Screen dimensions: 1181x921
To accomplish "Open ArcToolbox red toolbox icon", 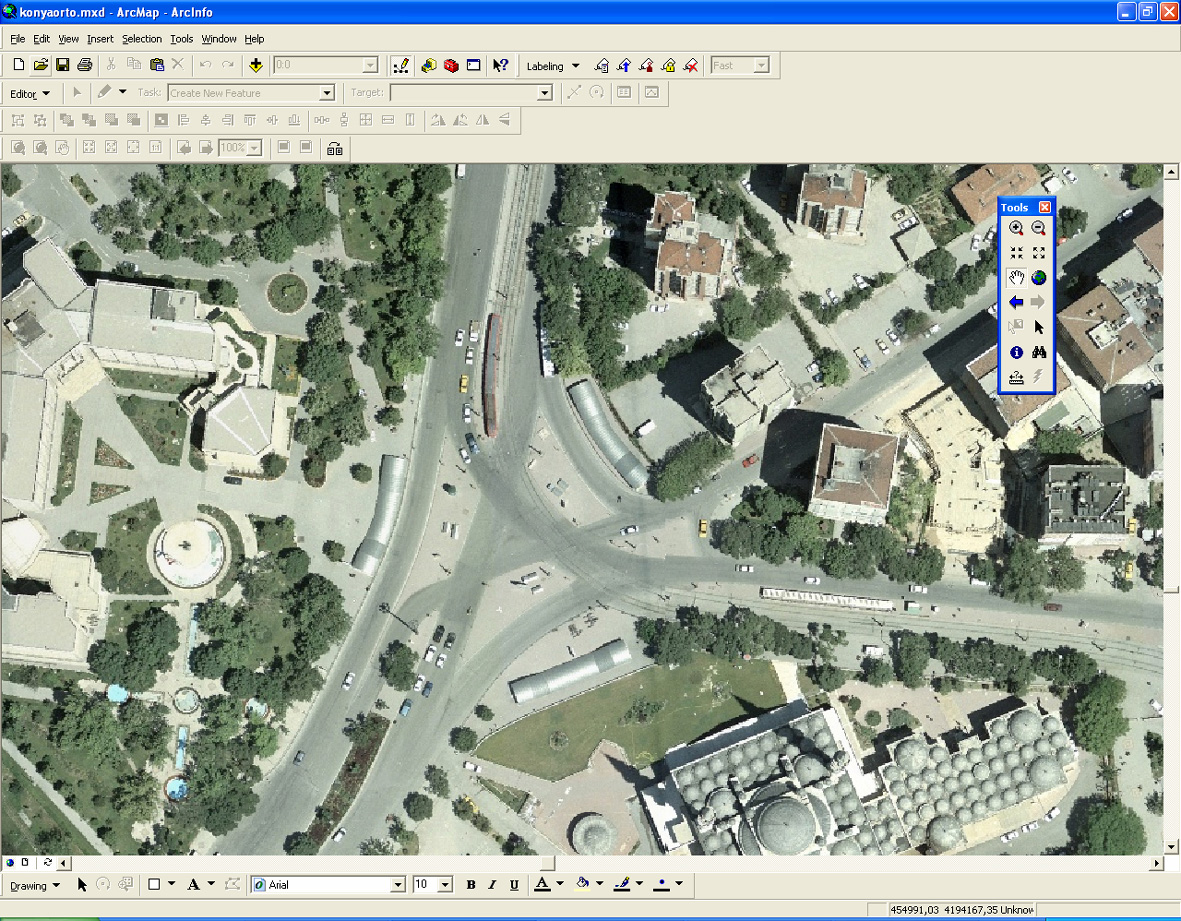I will click(451, 66).
